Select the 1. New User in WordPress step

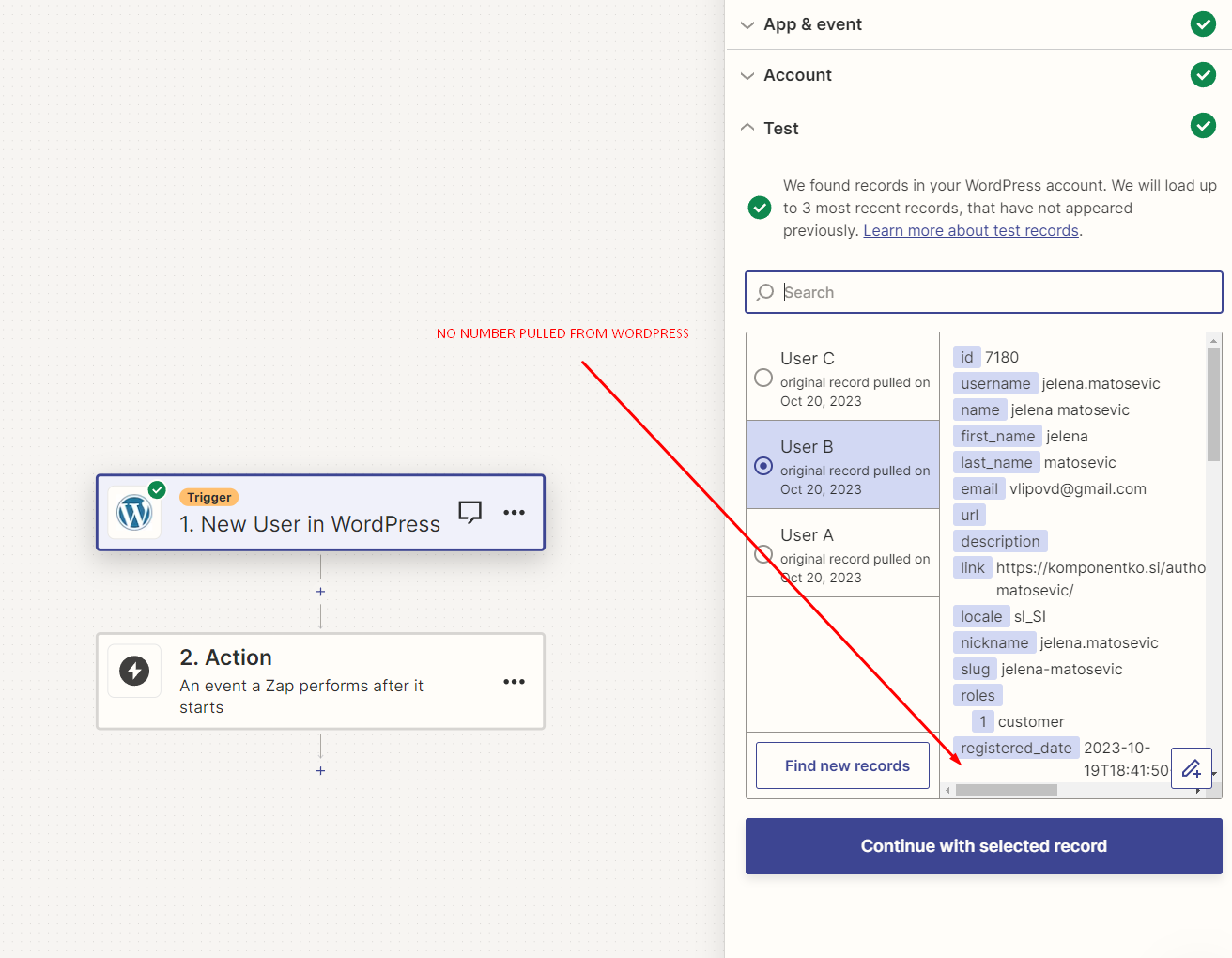coord(320,513)
